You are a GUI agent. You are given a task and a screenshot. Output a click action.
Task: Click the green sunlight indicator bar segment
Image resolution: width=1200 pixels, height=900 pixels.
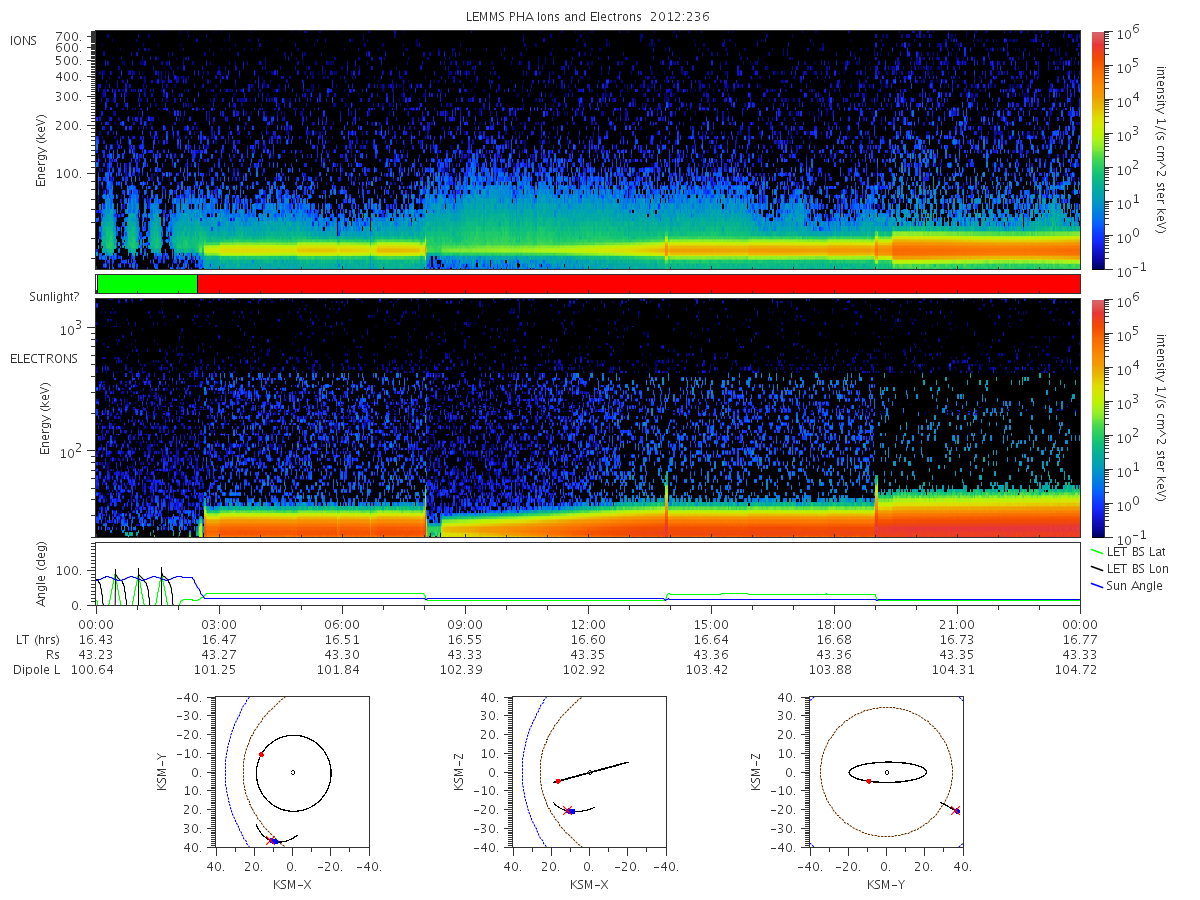click(147, 284)
